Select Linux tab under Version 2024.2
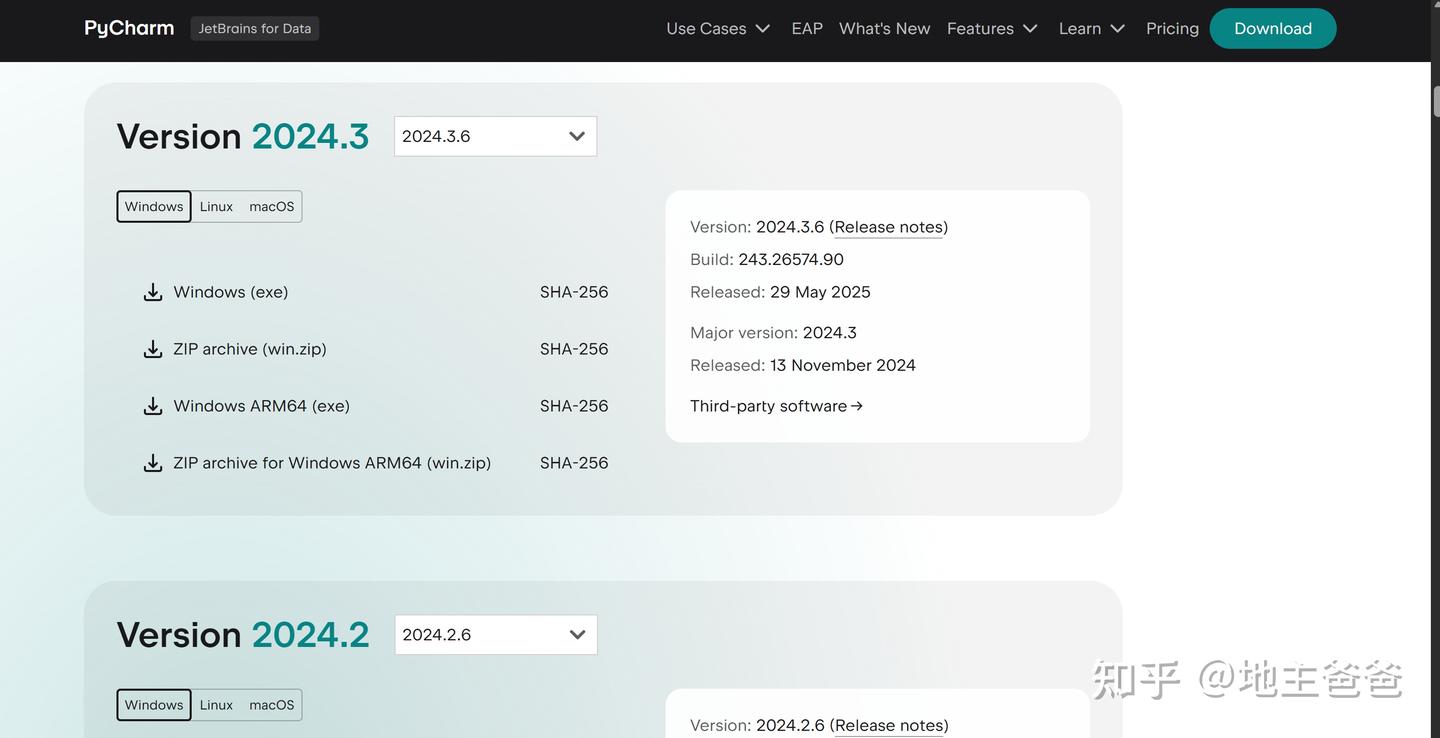Image resolution: width=1440 pixels, height=738 pixels. click(216, 705)
